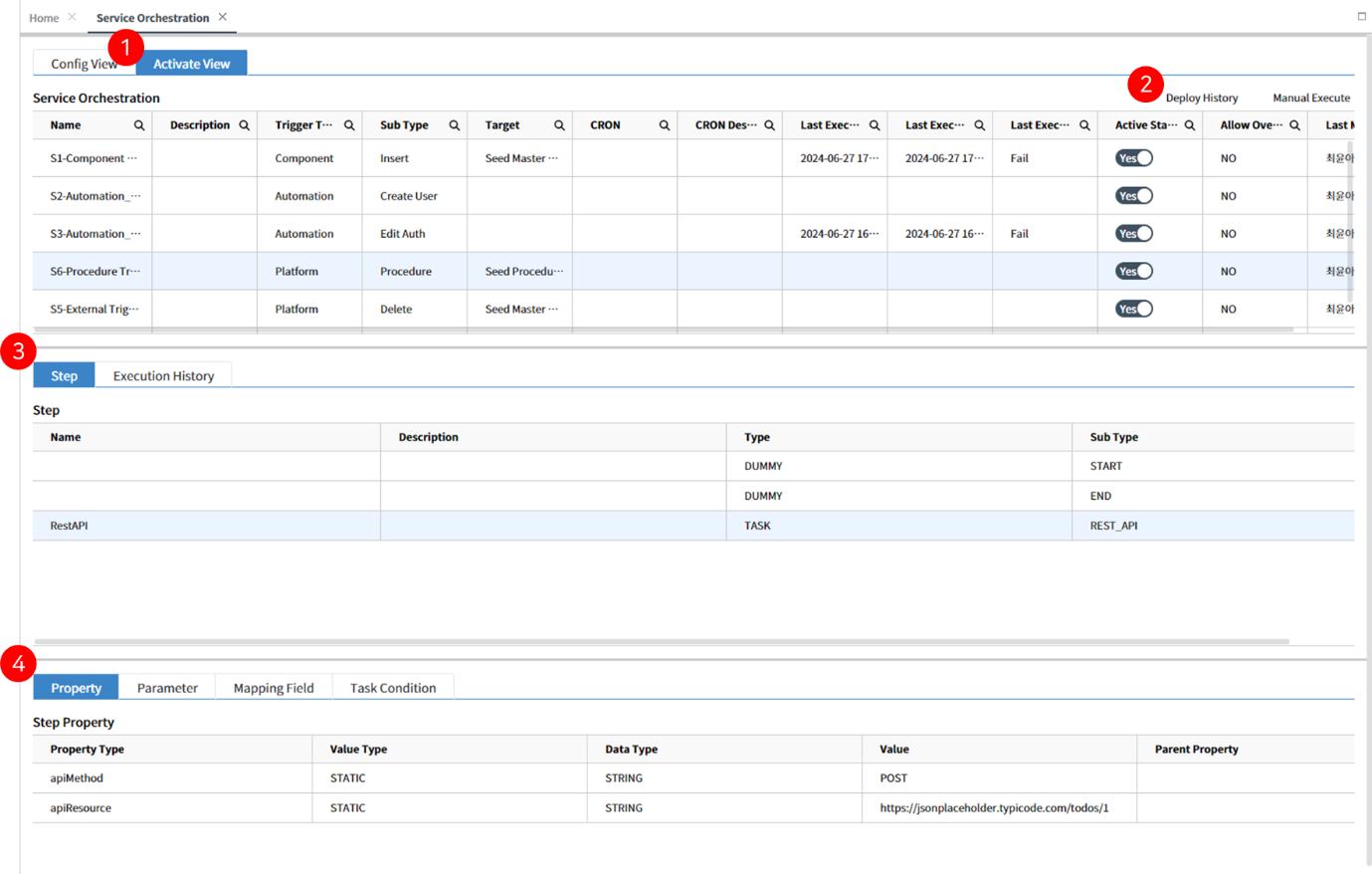
Task: Click Manual Execute button
Action: (1311, 99)
